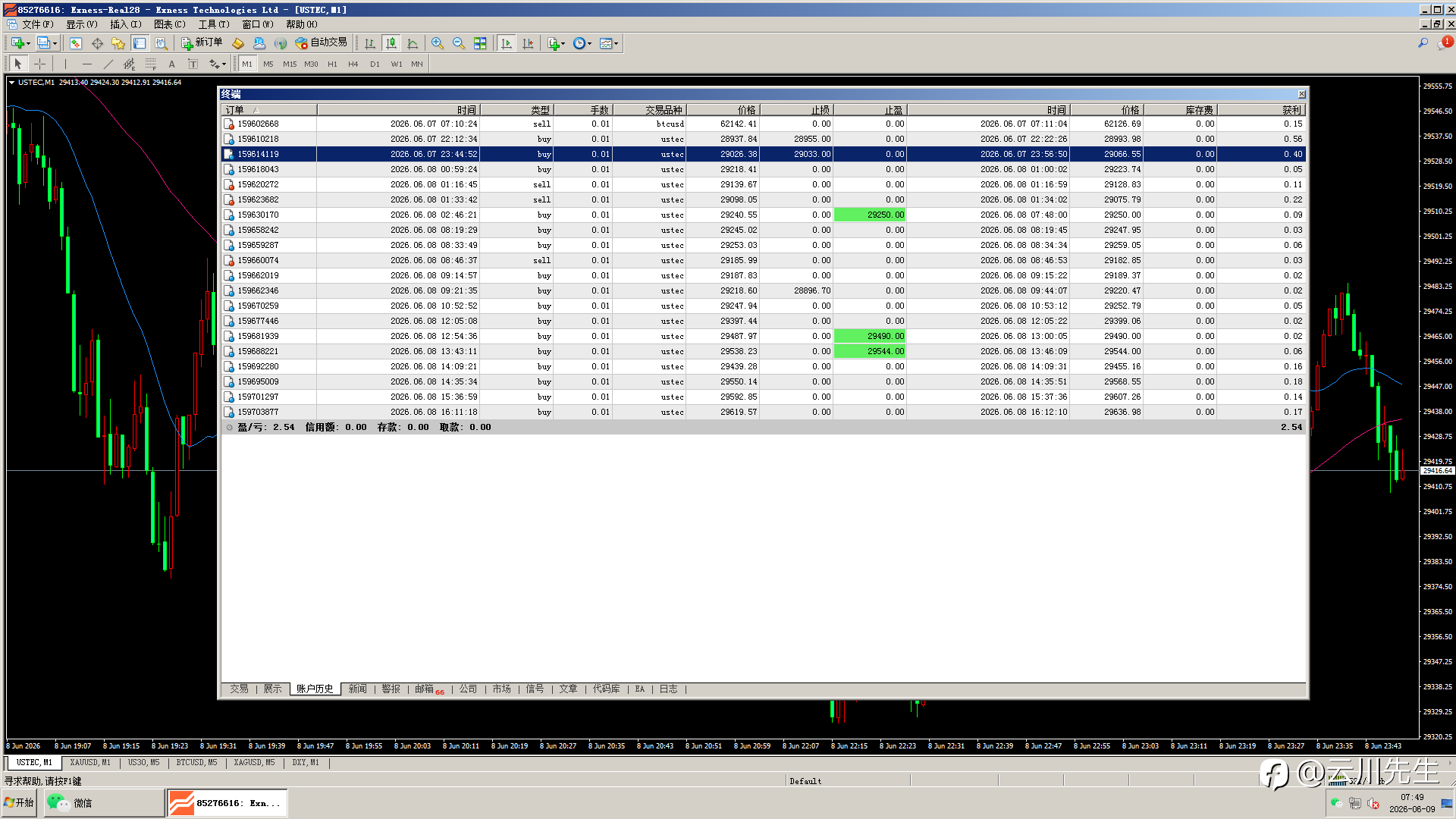Switch to the XAUUSD,M1 chart tab
The image size is (1456, 819).
[x=90, y=762]
